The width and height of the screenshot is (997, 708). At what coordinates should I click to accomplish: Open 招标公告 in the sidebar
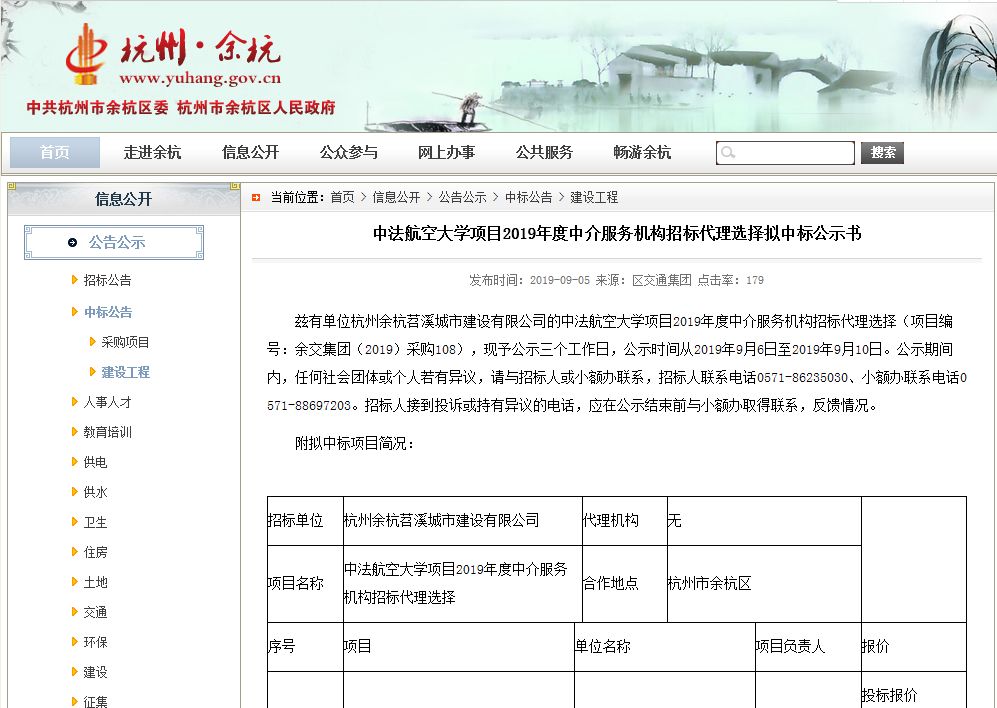tap(107, 281)
